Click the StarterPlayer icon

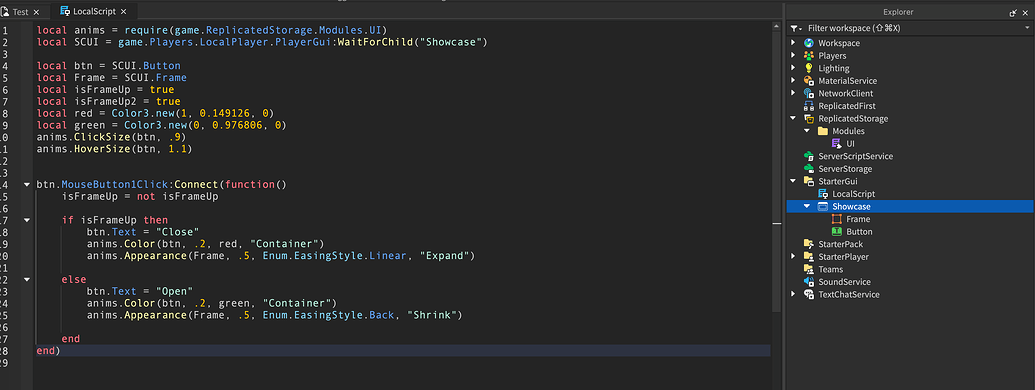pos(809,257)
